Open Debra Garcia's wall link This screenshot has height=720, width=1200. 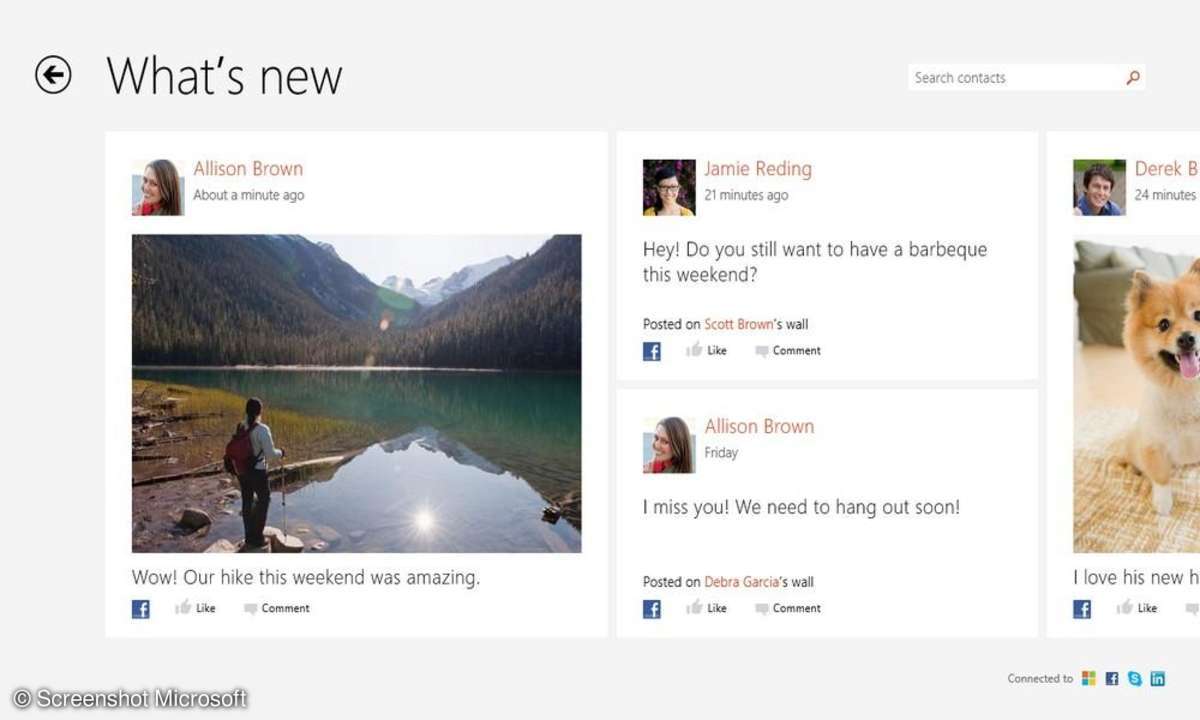tap(742, 581)
